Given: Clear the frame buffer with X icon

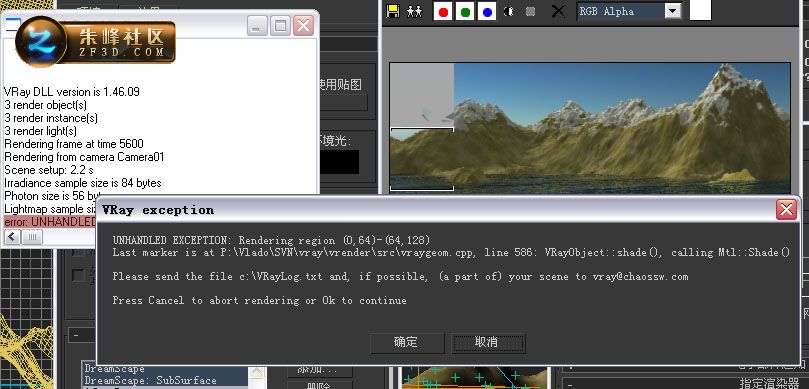Looking at the screenshot, I should tap(558, 11).
